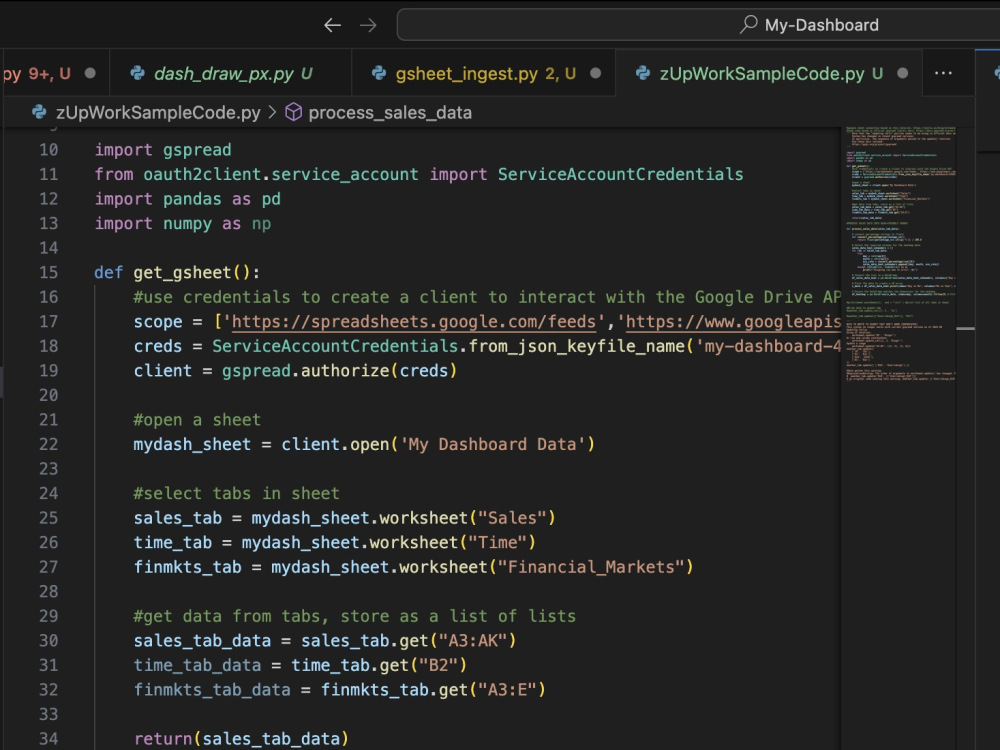Go back with the left arrow
The image size is (1000, 750).
click(332, 26)
